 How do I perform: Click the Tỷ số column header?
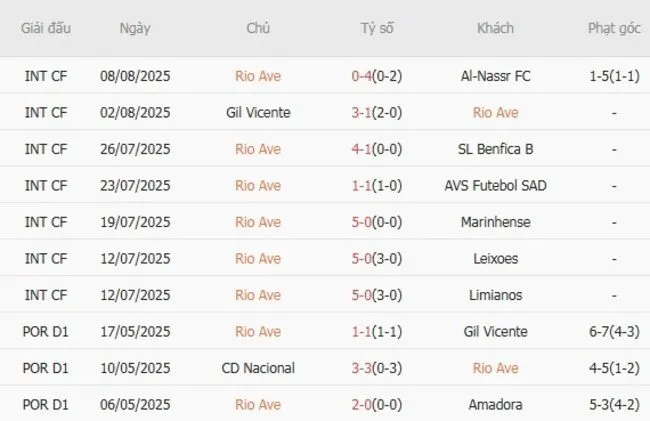click(x=377, y=28)
